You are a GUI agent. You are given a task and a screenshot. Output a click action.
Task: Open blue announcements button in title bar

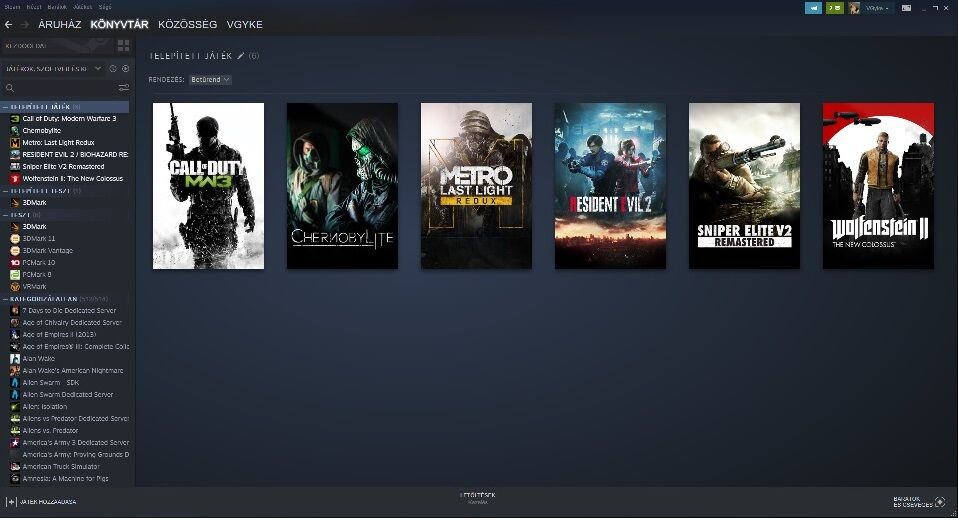click(x=813, y=8)
